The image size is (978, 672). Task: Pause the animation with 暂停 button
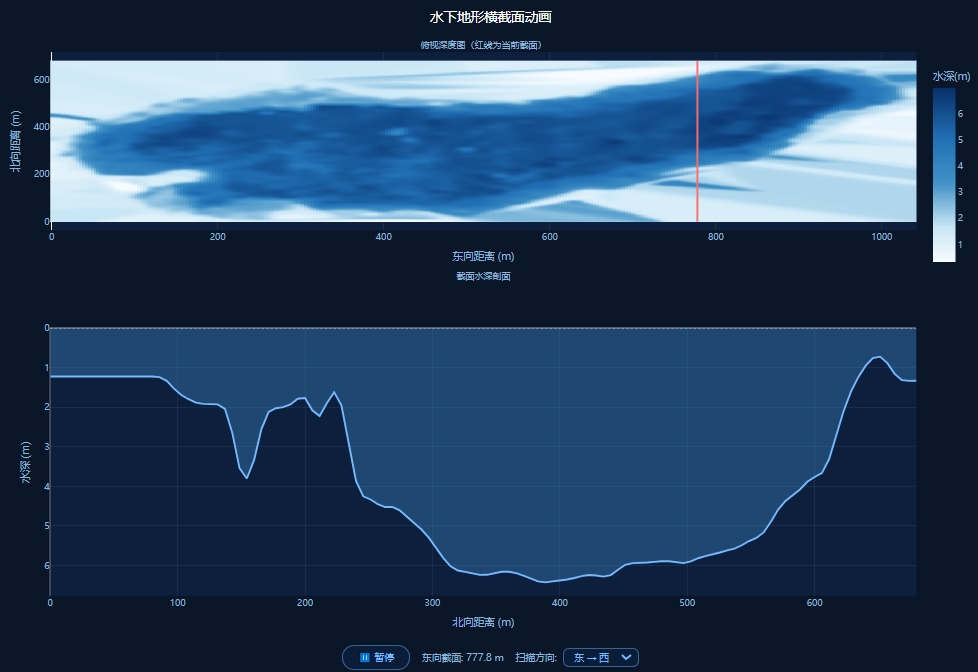coord(375,657)
